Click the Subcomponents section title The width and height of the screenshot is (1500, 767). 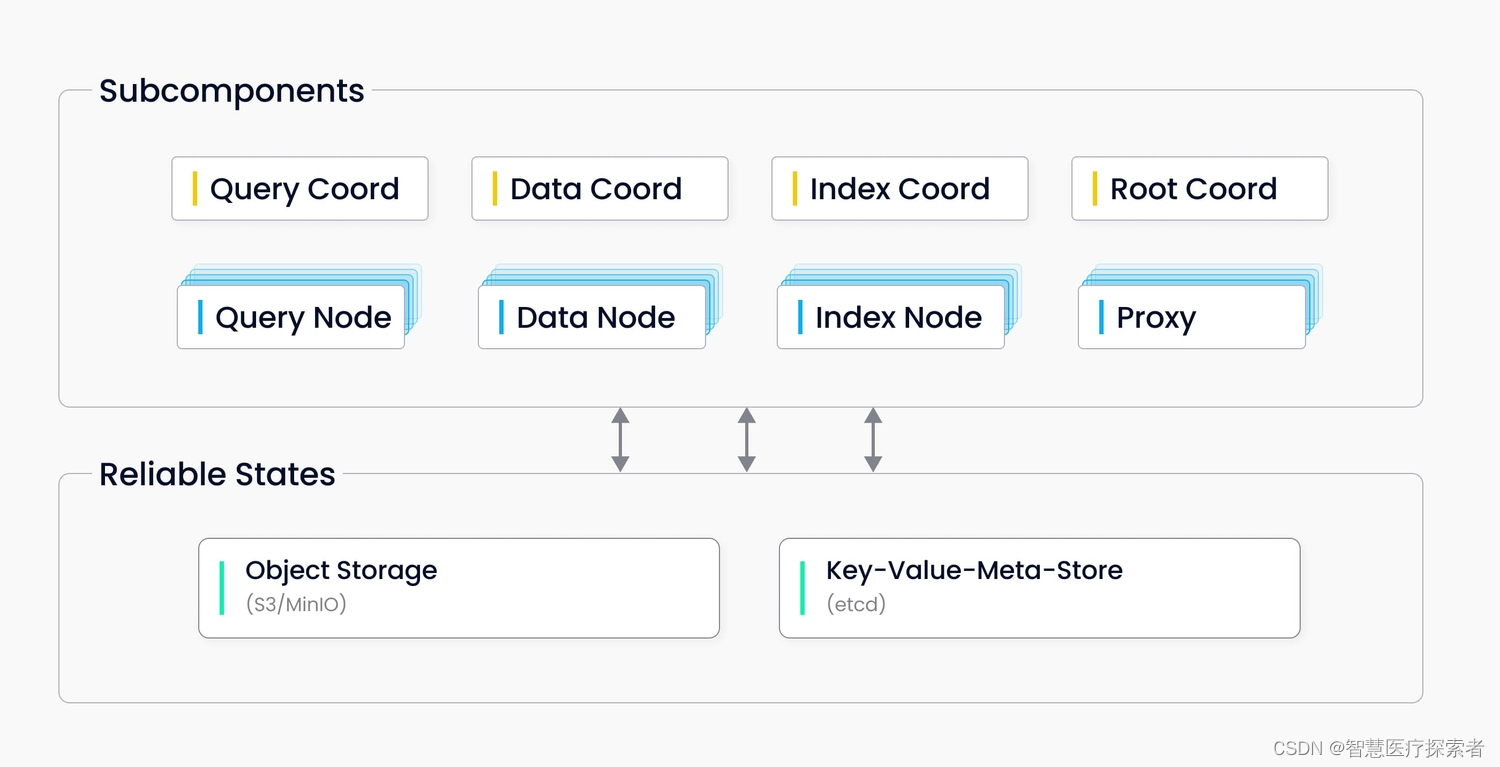(x=232, y=91)
